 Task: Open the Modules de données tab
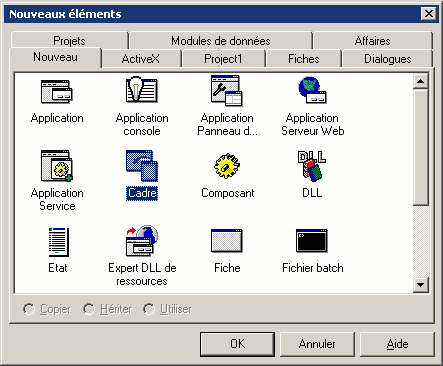click(221, 41)
